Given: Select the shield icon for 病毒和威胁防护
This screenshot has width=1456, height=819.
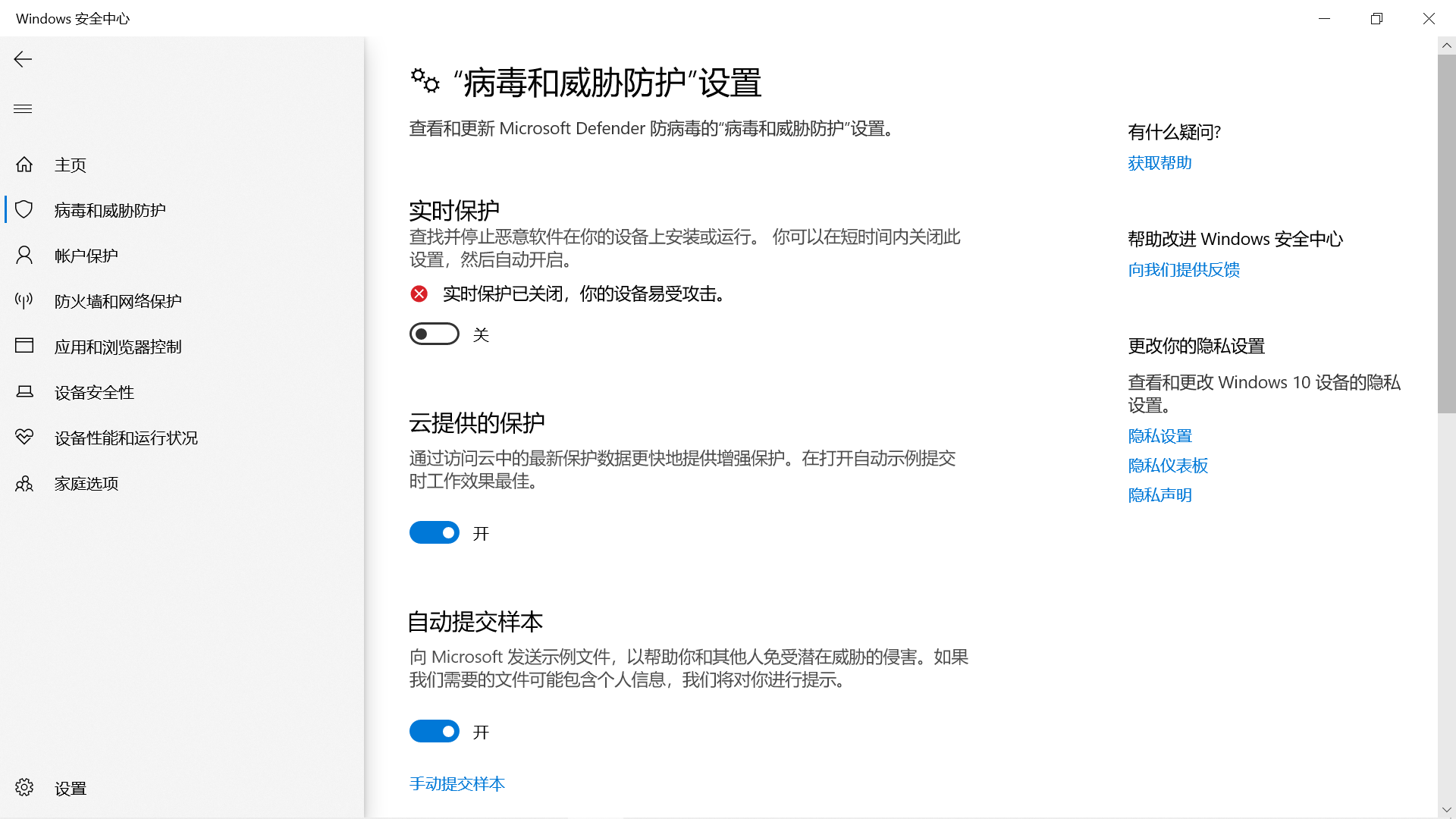Looking at the screenshot, I should point(24,210).
